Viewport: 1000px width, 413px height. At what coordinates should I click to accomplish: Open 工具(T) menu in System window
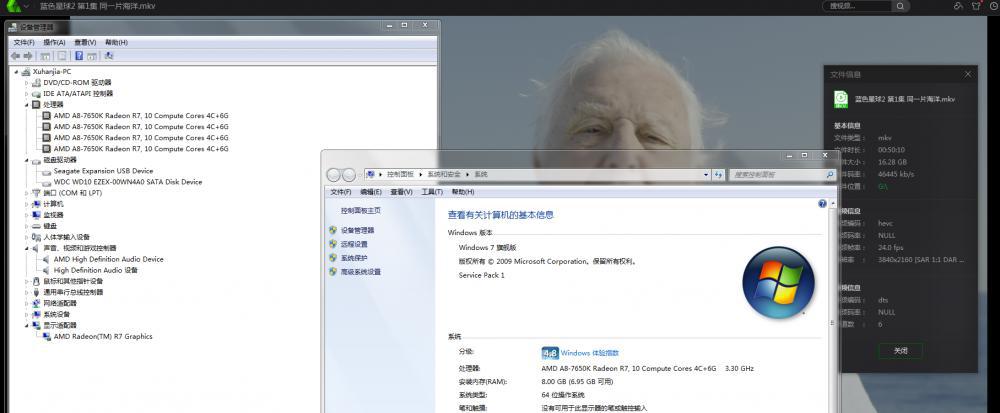(432, 192)
